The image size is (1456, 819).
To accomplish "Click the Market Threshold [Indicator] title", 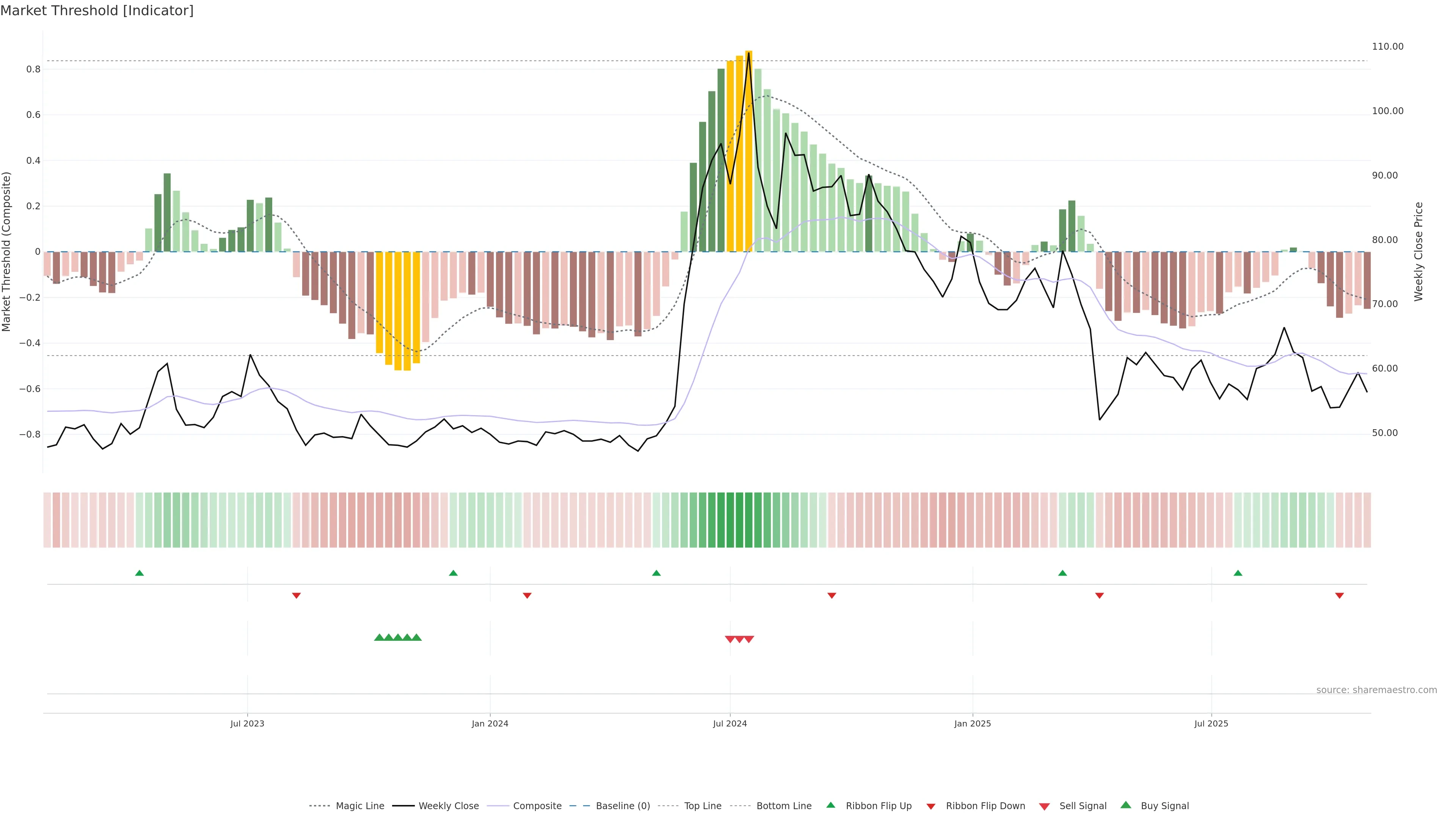I will click(x=97, y=11).
